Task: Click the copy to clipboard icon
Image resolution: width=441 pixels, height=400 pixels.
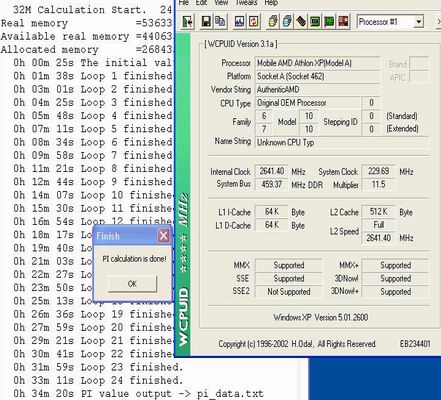Action: pyautogui.click(x=220, y=22)
